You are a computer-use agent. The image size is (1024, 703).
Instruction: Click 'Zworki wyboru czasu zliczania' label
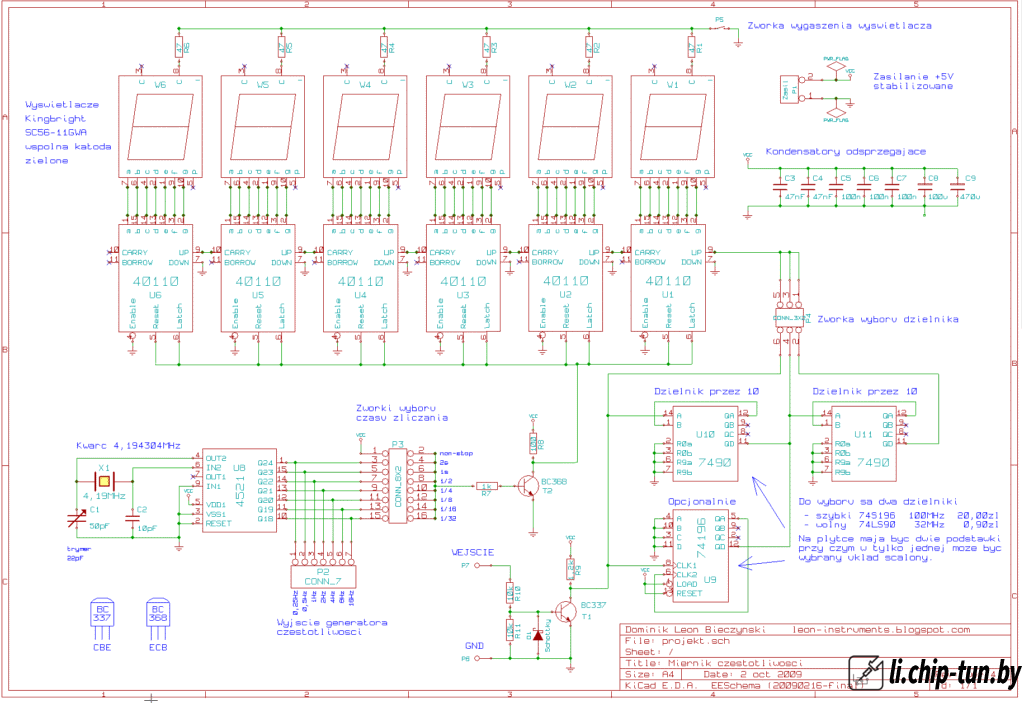tap(402, 413)
